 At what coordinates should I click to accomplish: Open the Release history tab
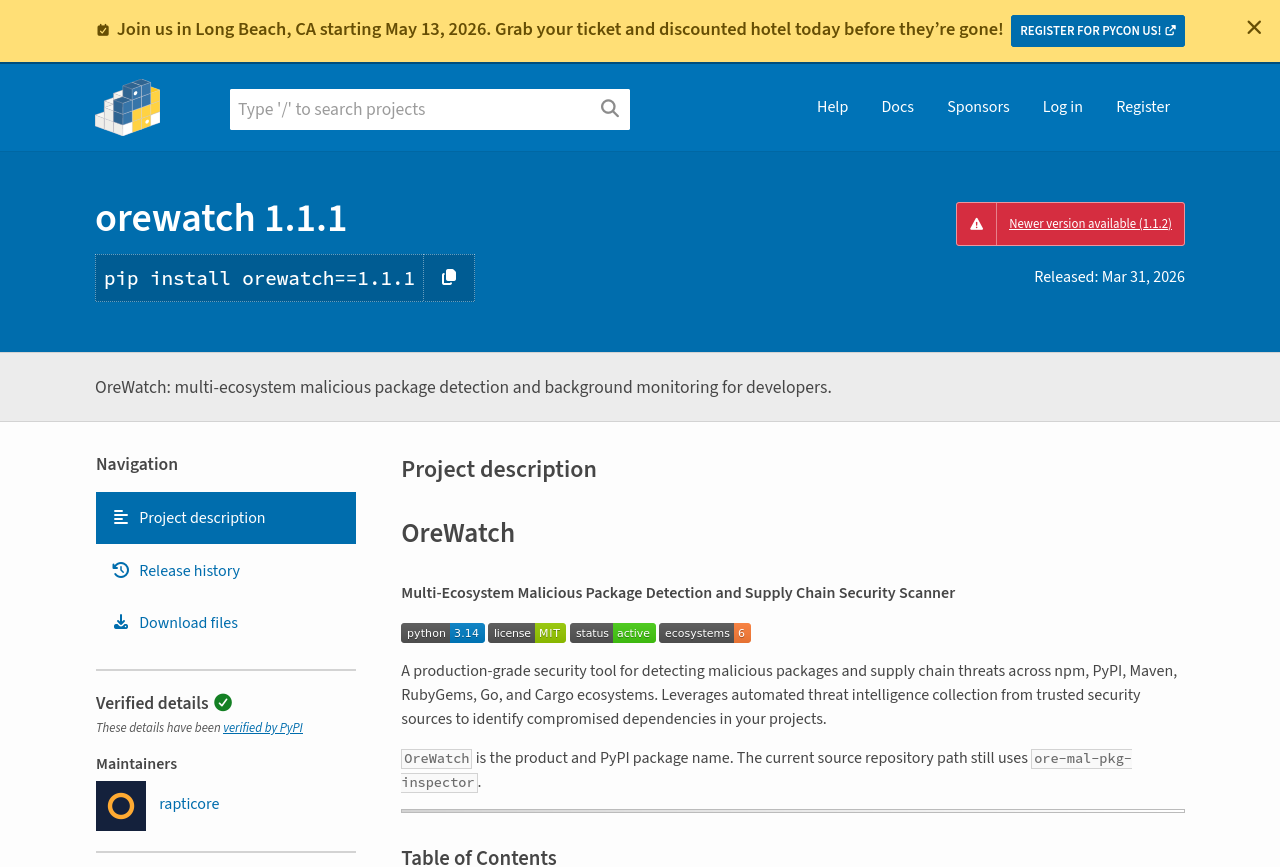[189, 571]
